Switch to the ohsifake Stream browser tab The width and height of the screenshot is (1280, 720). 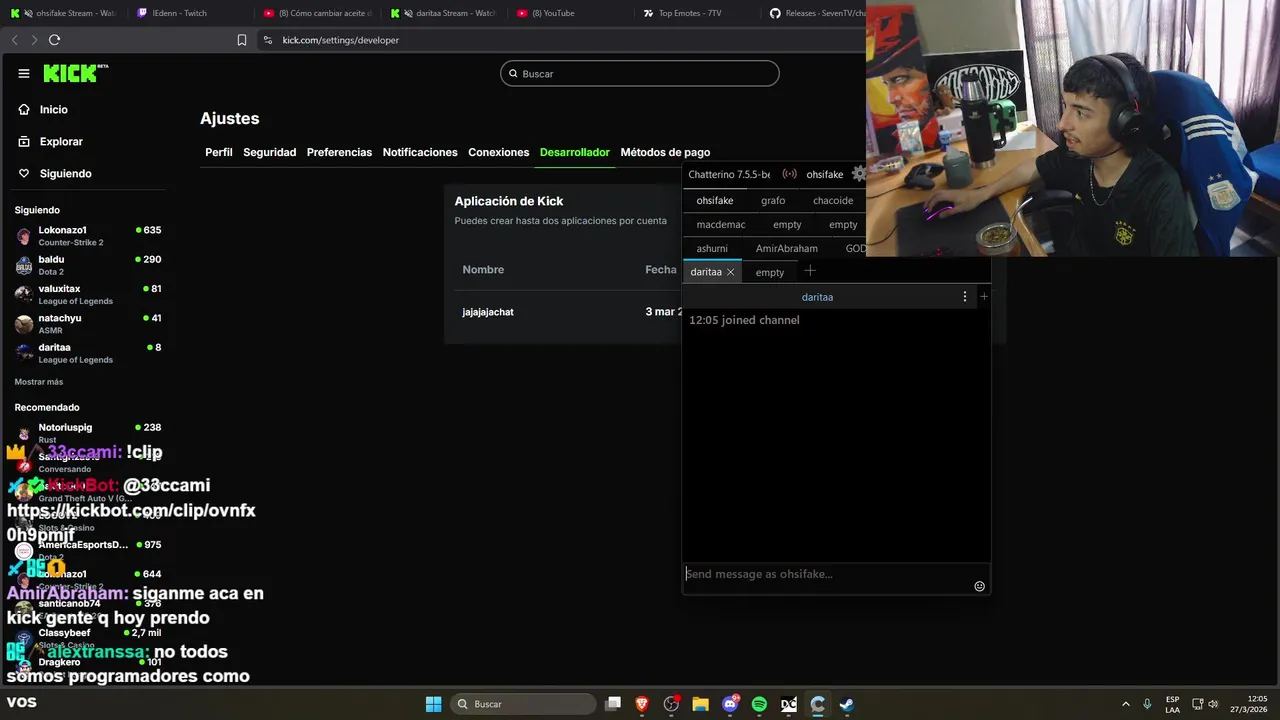65,13
